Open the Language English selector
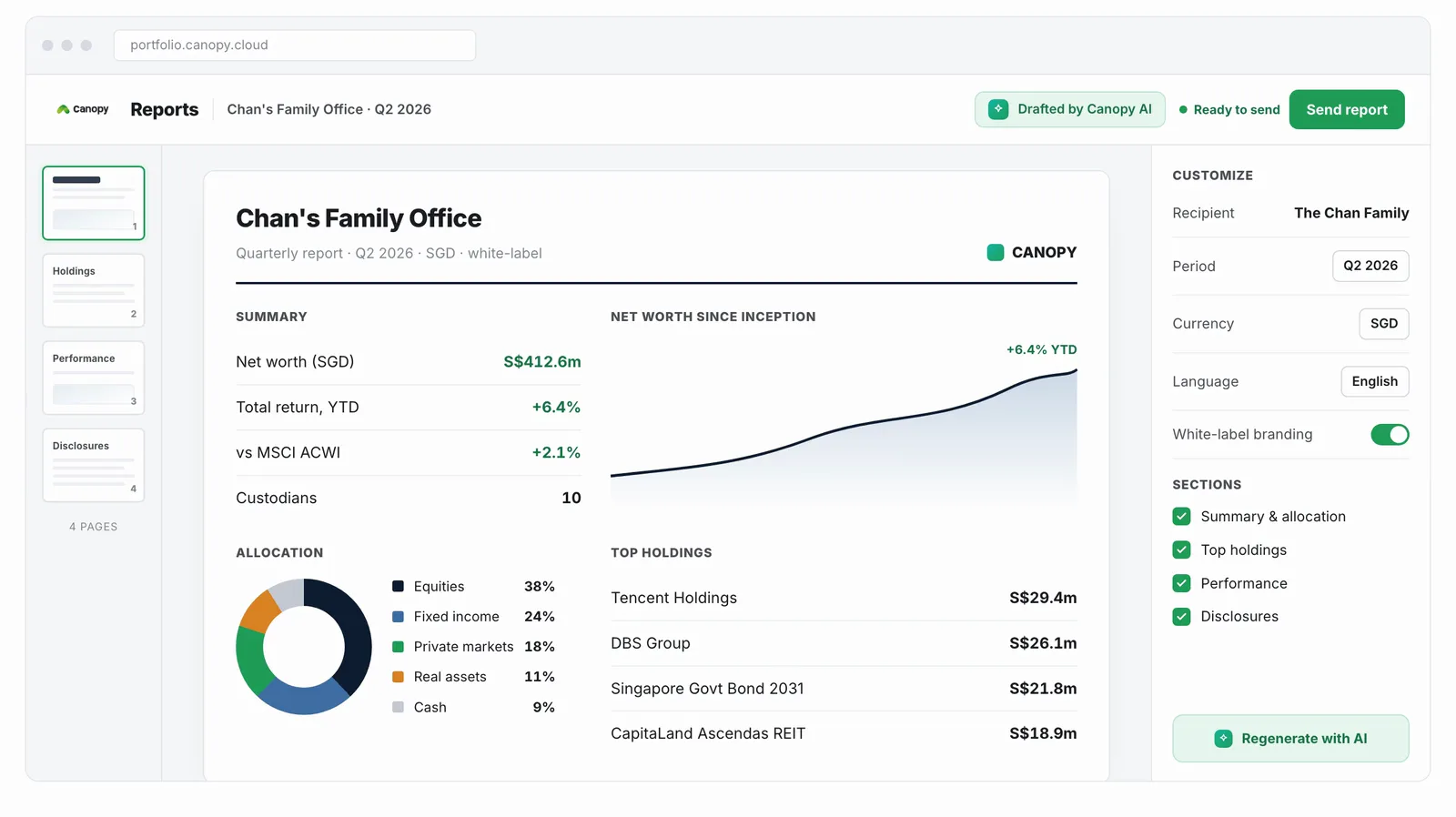The width and height of the screenshot is (1456, 817). [x=1374, y=382]
